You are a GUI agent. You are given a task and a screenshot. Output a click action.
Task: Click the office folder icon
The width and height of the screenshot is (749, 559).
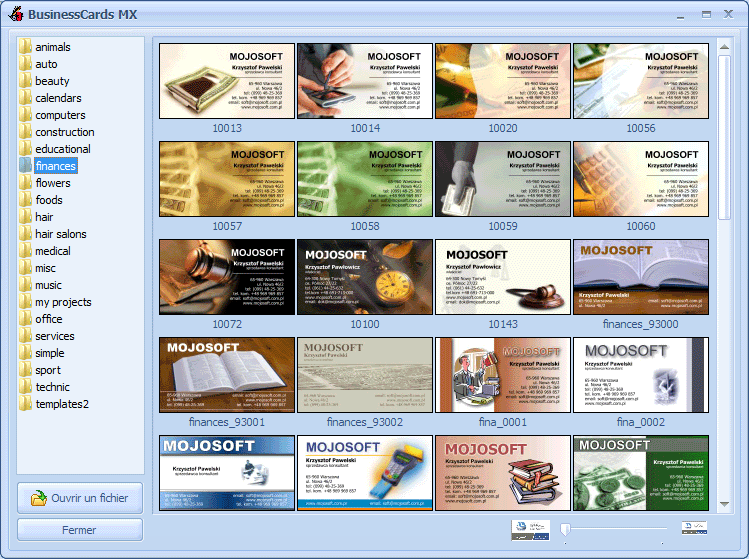coord(25,319)
